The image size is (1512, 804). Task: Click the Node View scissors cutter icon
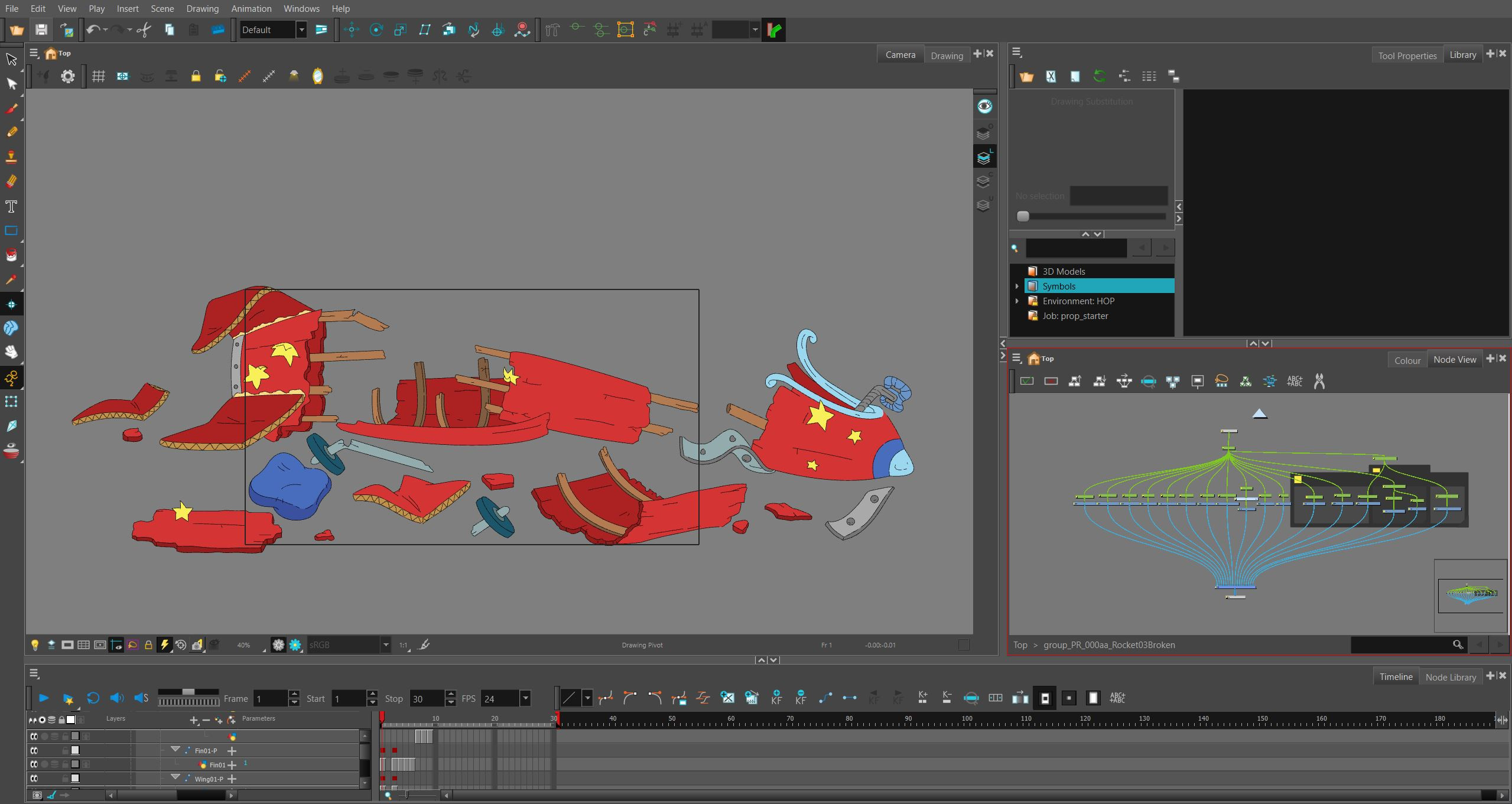tap(1319, 382)
